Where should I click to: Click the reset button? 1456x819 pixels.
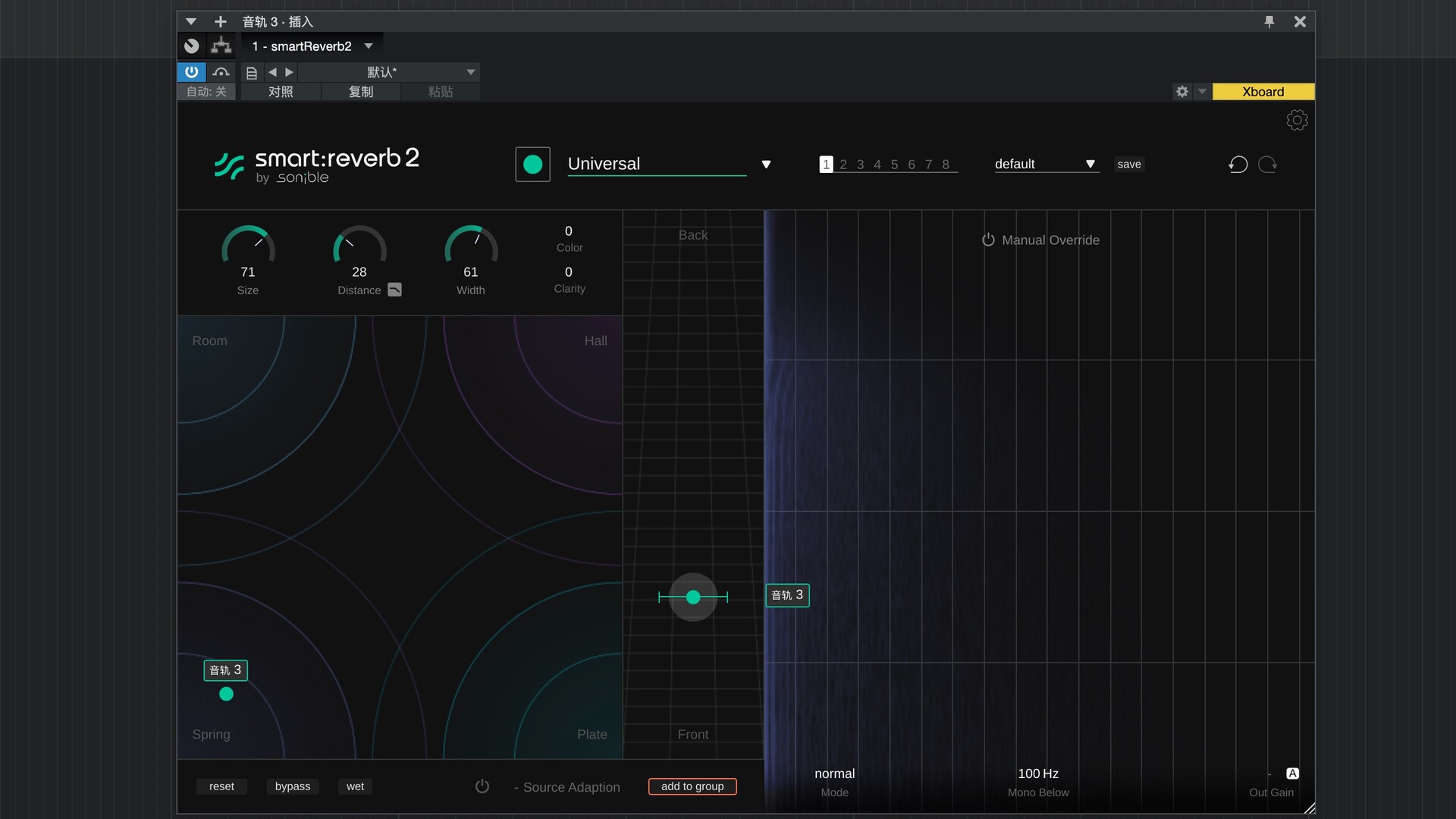pyautogui.click(x=221, y=786)
